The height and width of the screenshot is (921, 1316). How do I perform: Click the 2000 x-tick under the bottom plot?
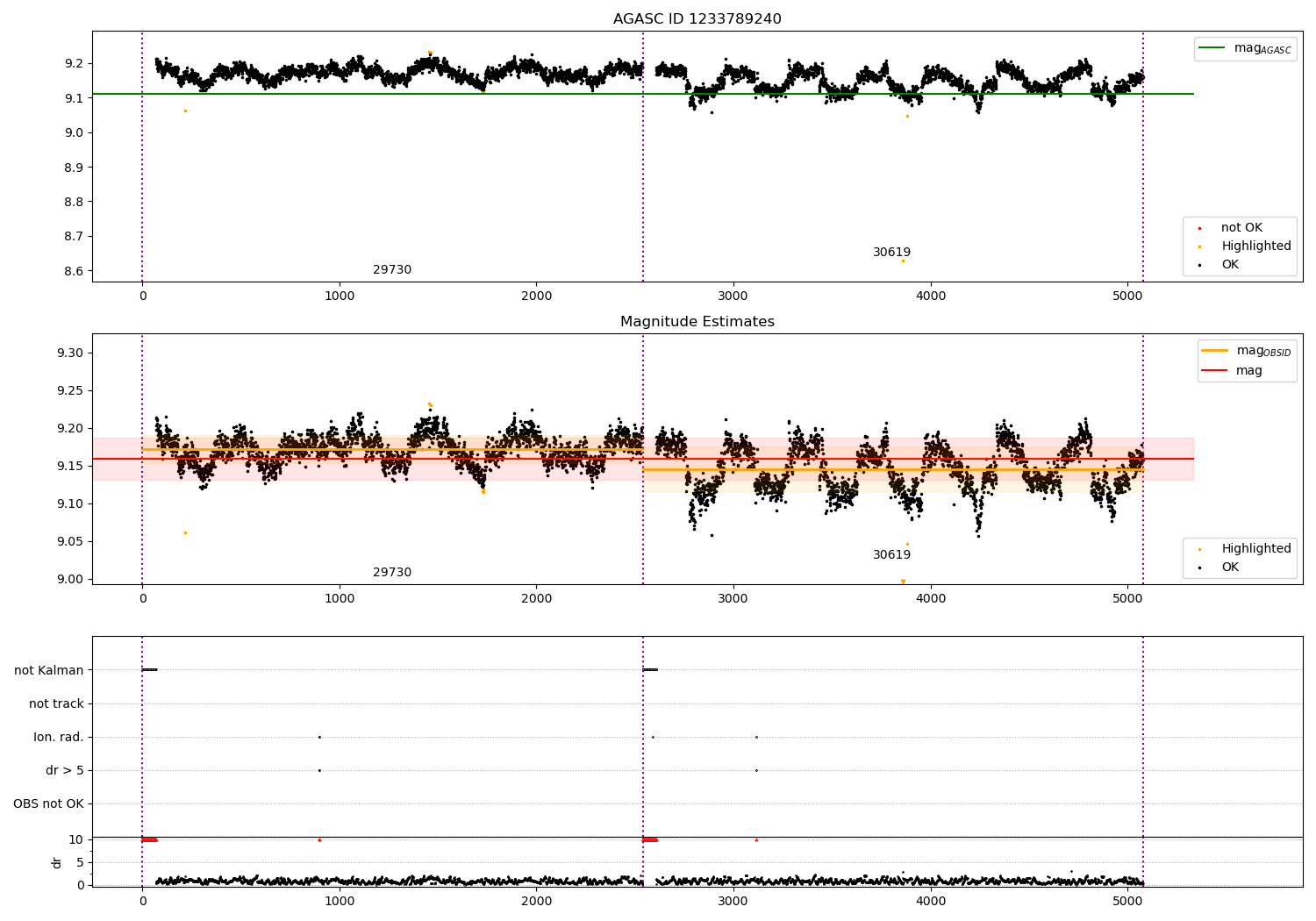point(537,900)
